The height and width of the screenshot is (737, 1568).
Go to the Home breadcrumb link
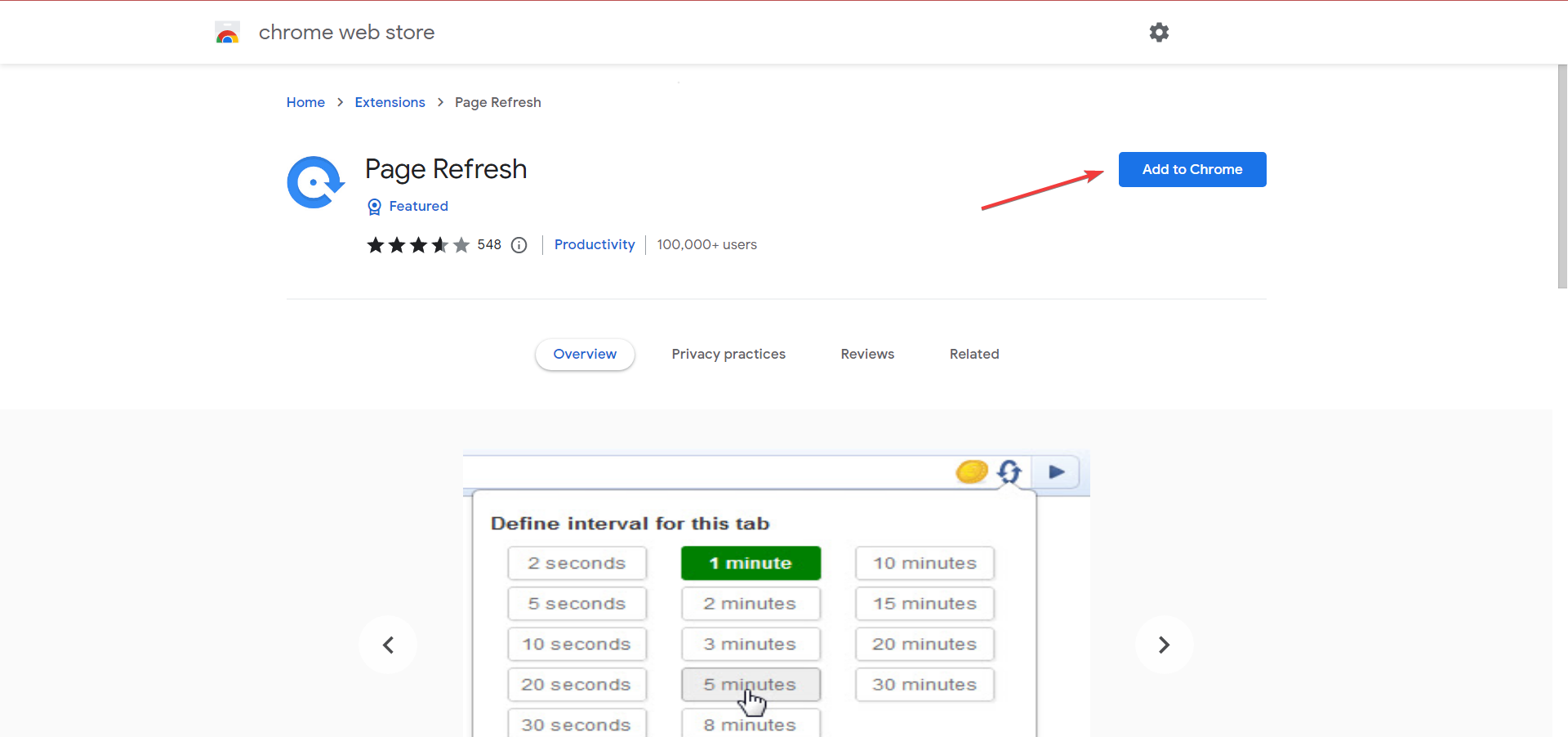click(x=305, y=102)
